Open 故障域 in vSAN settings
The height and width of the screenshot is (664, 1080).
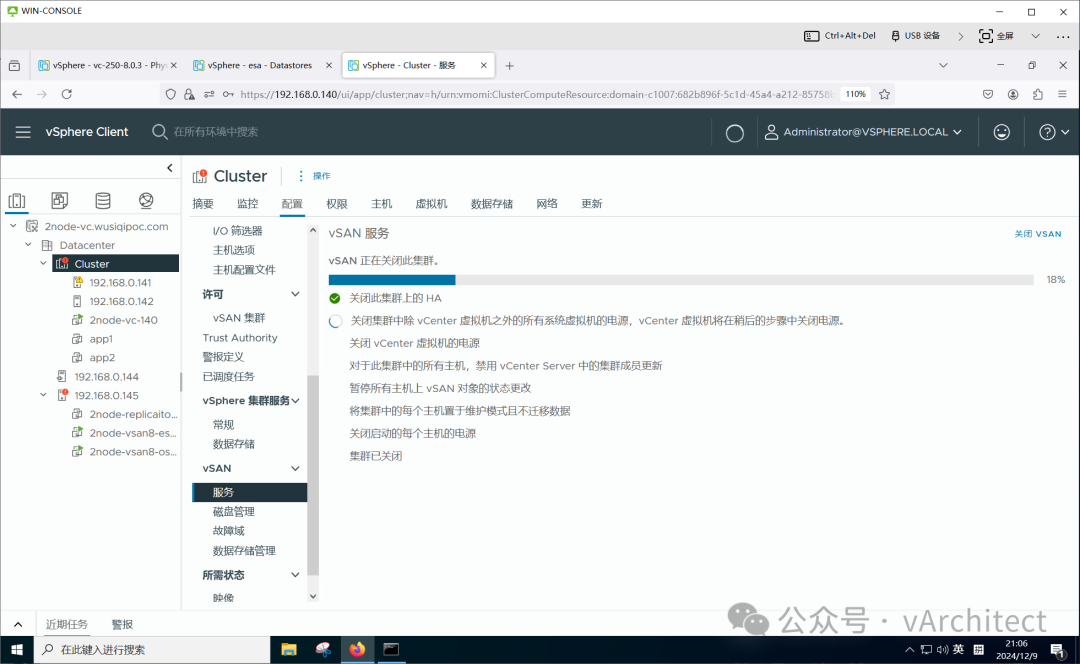(x=229, y=531)
